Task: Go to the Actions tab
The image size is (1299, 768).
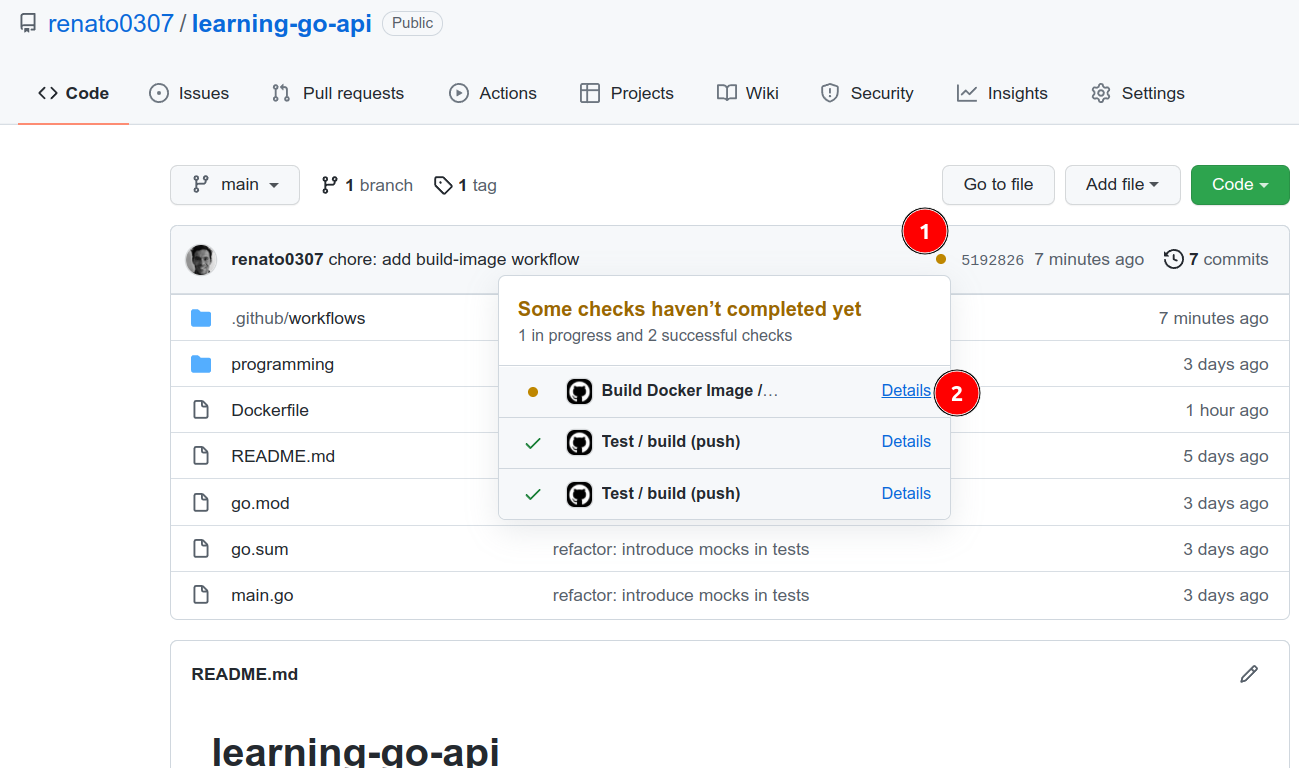Action: pos(493,93)
